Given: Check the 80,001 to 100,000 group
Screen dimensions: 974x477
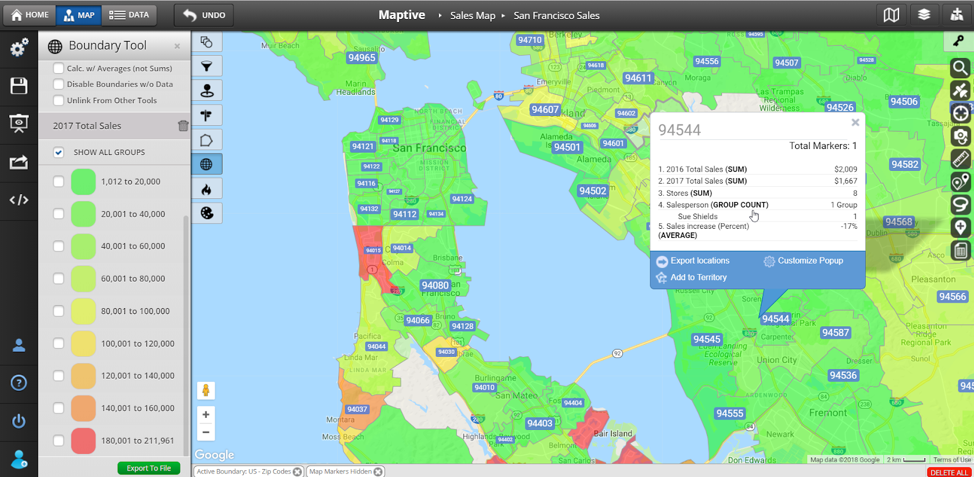Looking at the screenshot, I should tap(58, 311).
